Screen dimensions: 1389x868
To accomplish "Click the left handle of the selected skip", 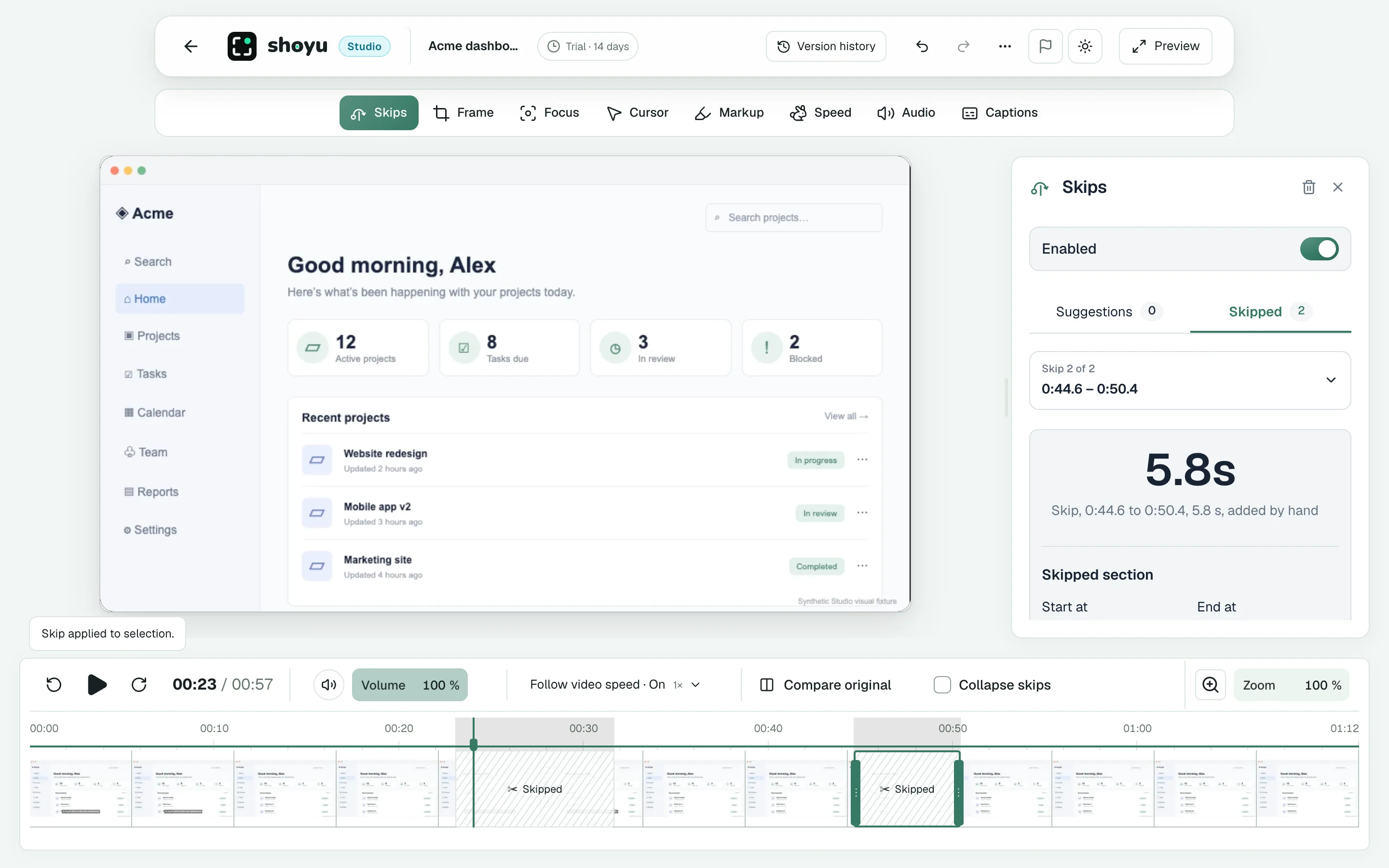I will coord(856,792).
